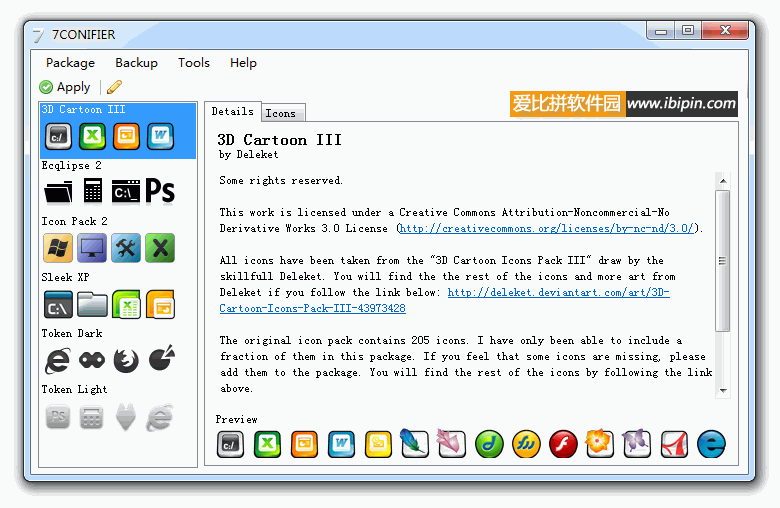This screenshot has height=508, width=780.
Task: Click Preview orange flower icon
Action: pos(599,443)
